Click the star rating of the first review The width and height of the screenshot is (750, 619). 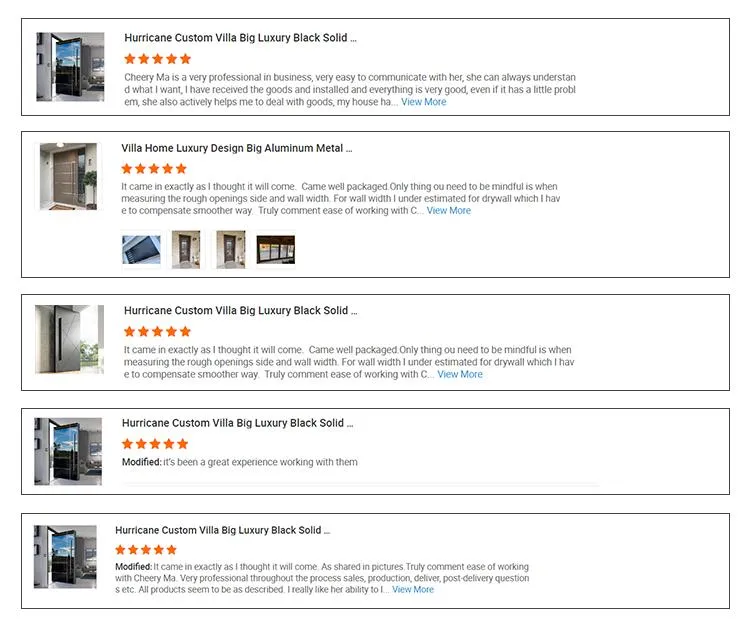point(157,59)
